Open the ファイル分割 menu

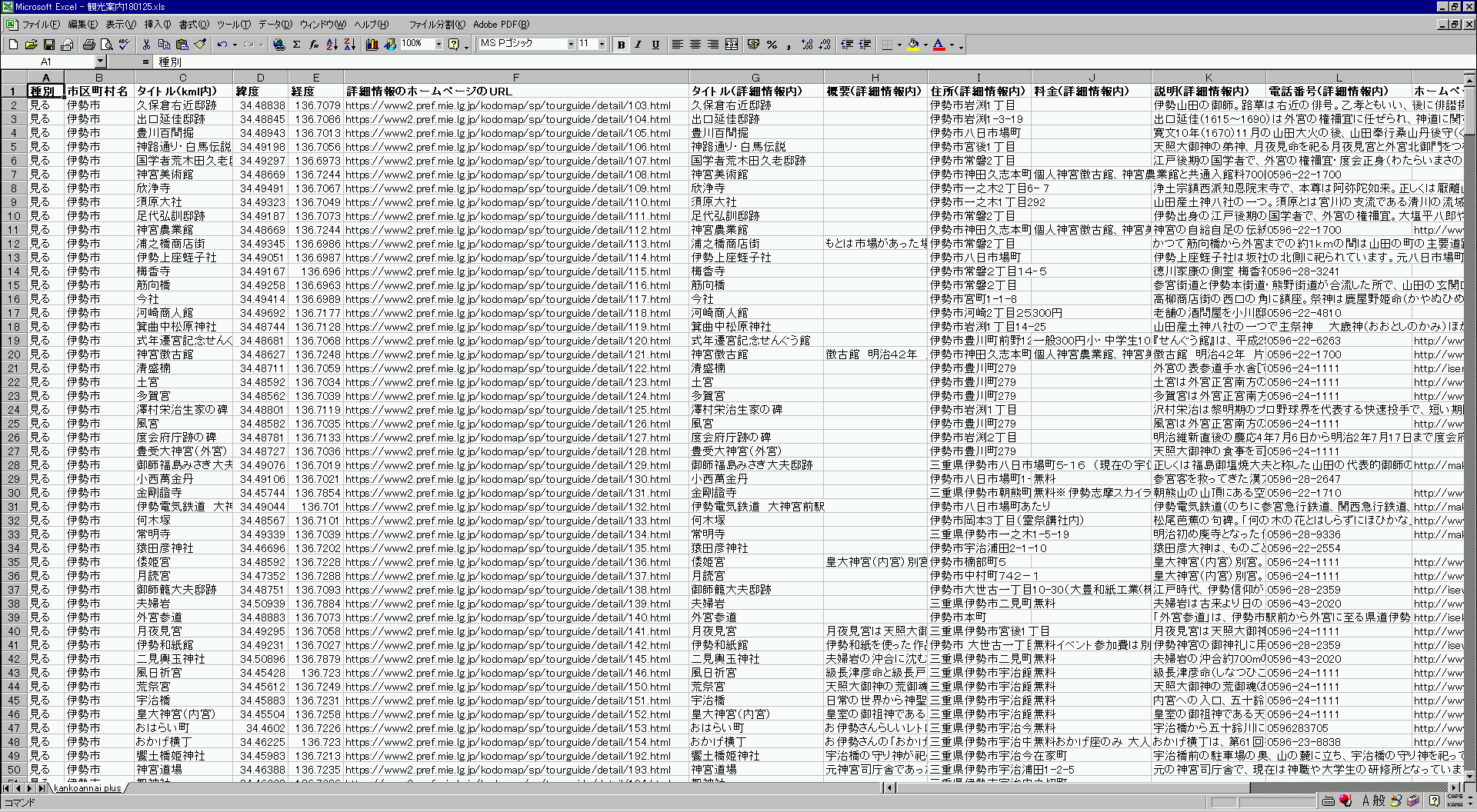(x=436, y=25)
